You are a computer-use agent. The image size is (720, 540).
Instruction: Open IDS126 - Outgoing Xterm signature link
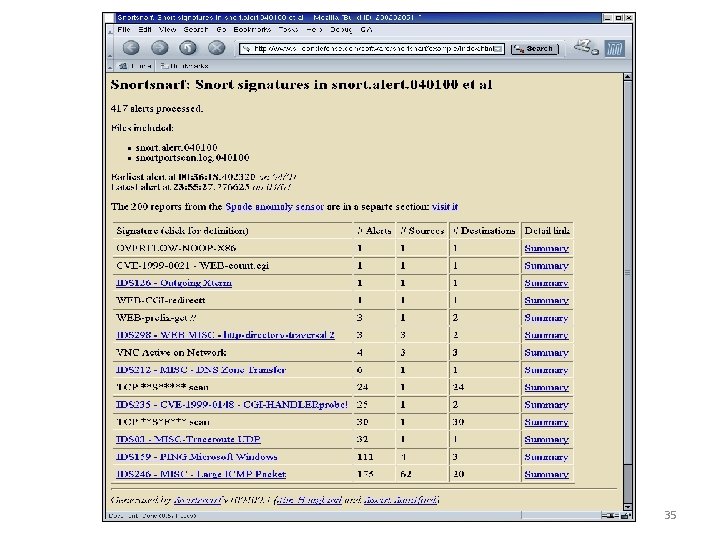coord(174,283)
